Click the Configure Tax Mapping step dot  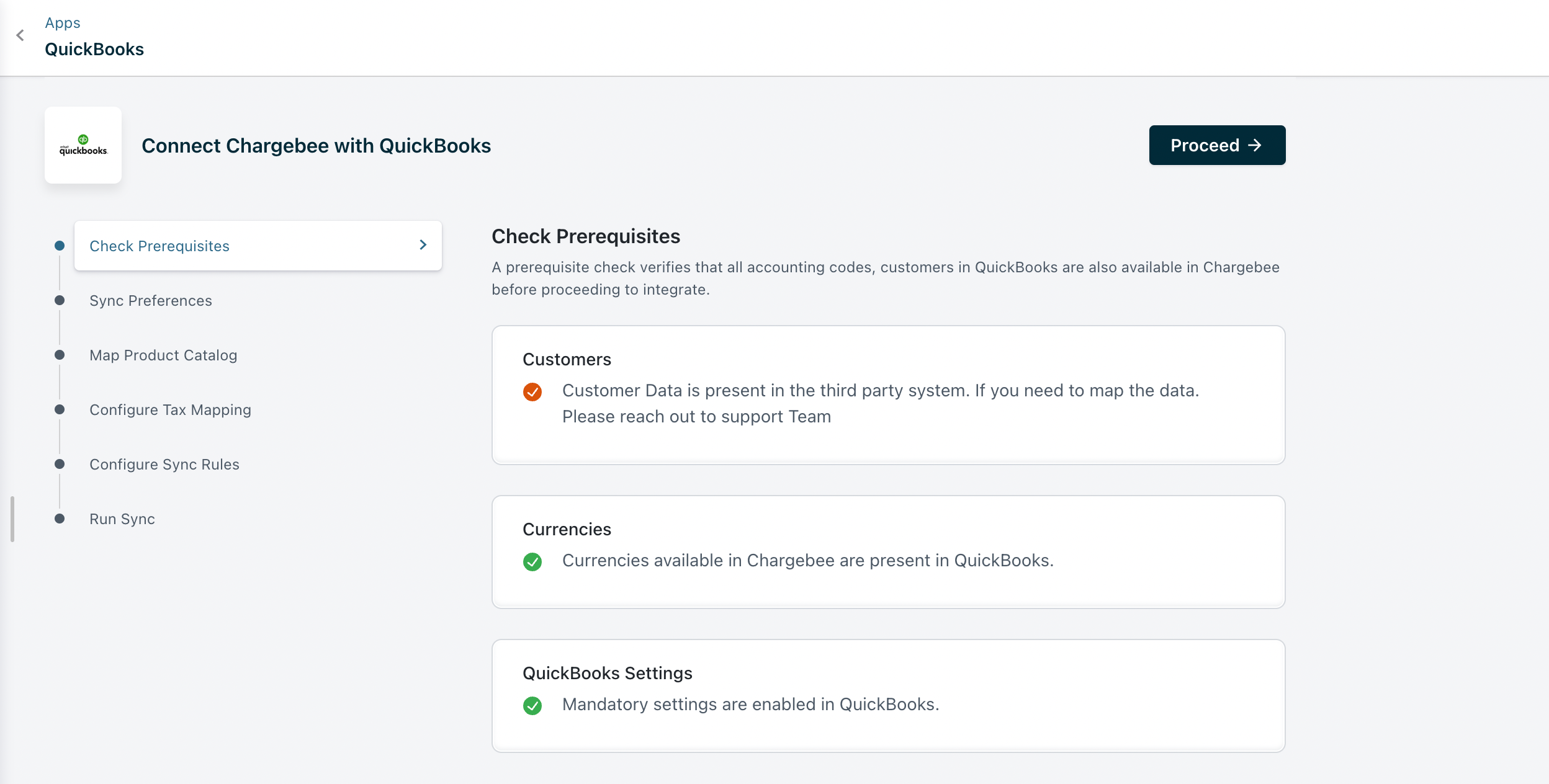60,409
